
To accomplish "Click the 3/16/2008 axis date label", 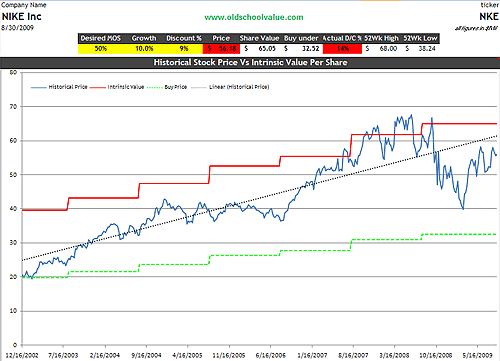I will tap(394, 355).
